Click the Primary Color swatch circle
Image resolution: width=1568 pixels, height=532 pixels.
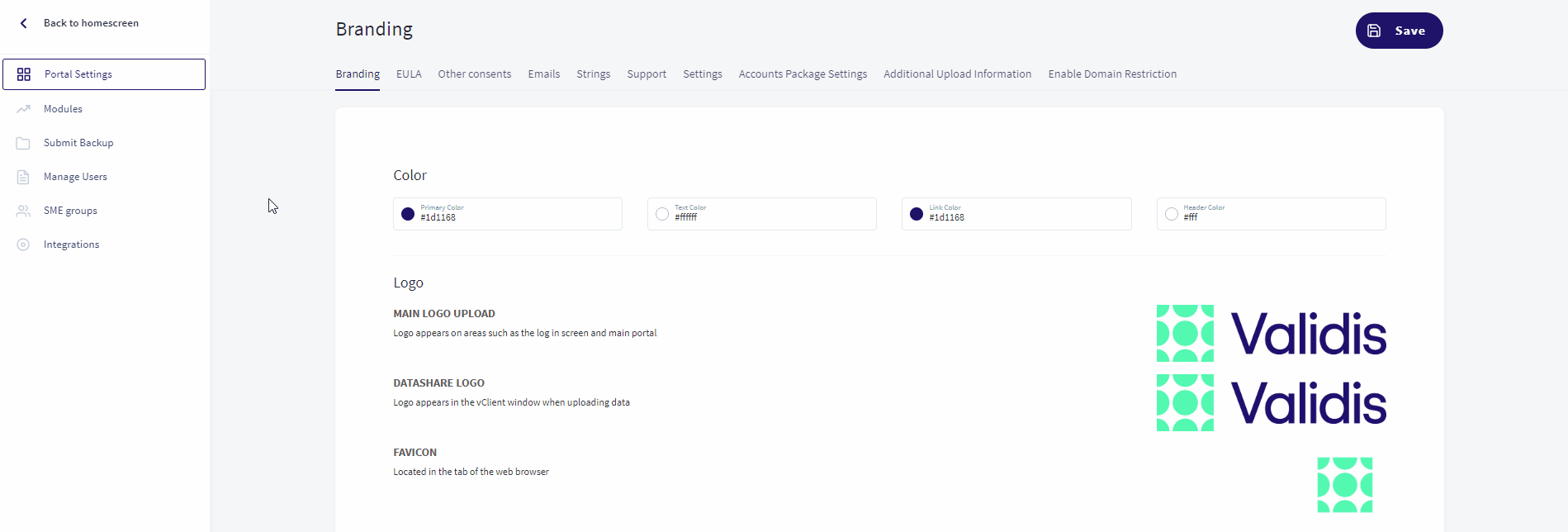click(x=408, y=214)
